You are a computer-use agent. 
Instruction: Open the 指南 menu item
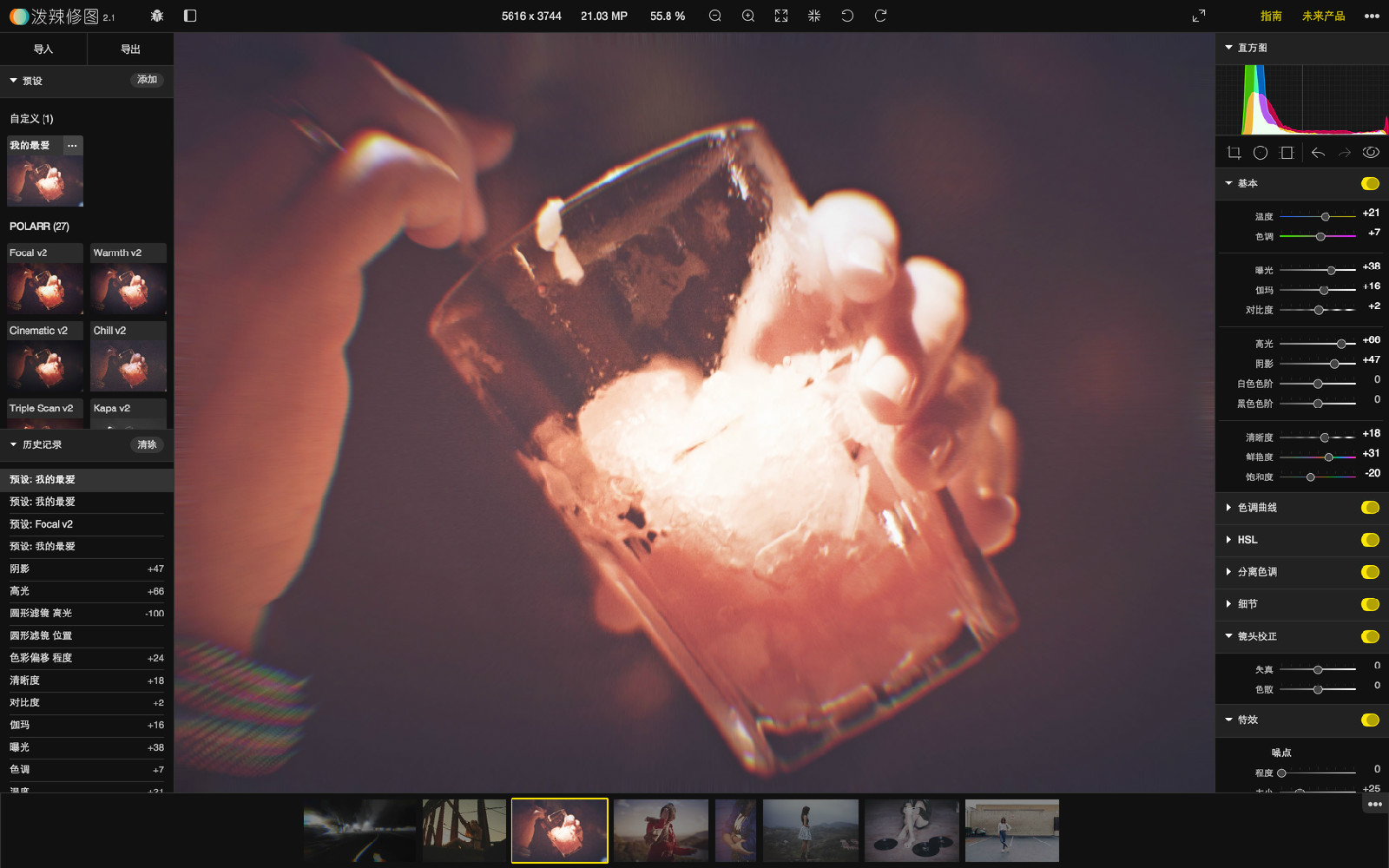point(1271,16)
